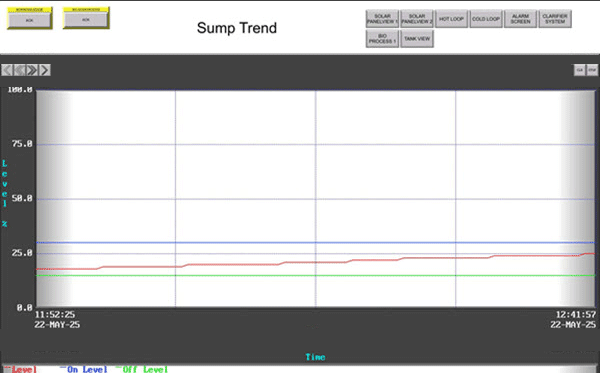This screenshot has height=373, width=600.
Task: Switch to Tank View
Action: coord(417,39)
